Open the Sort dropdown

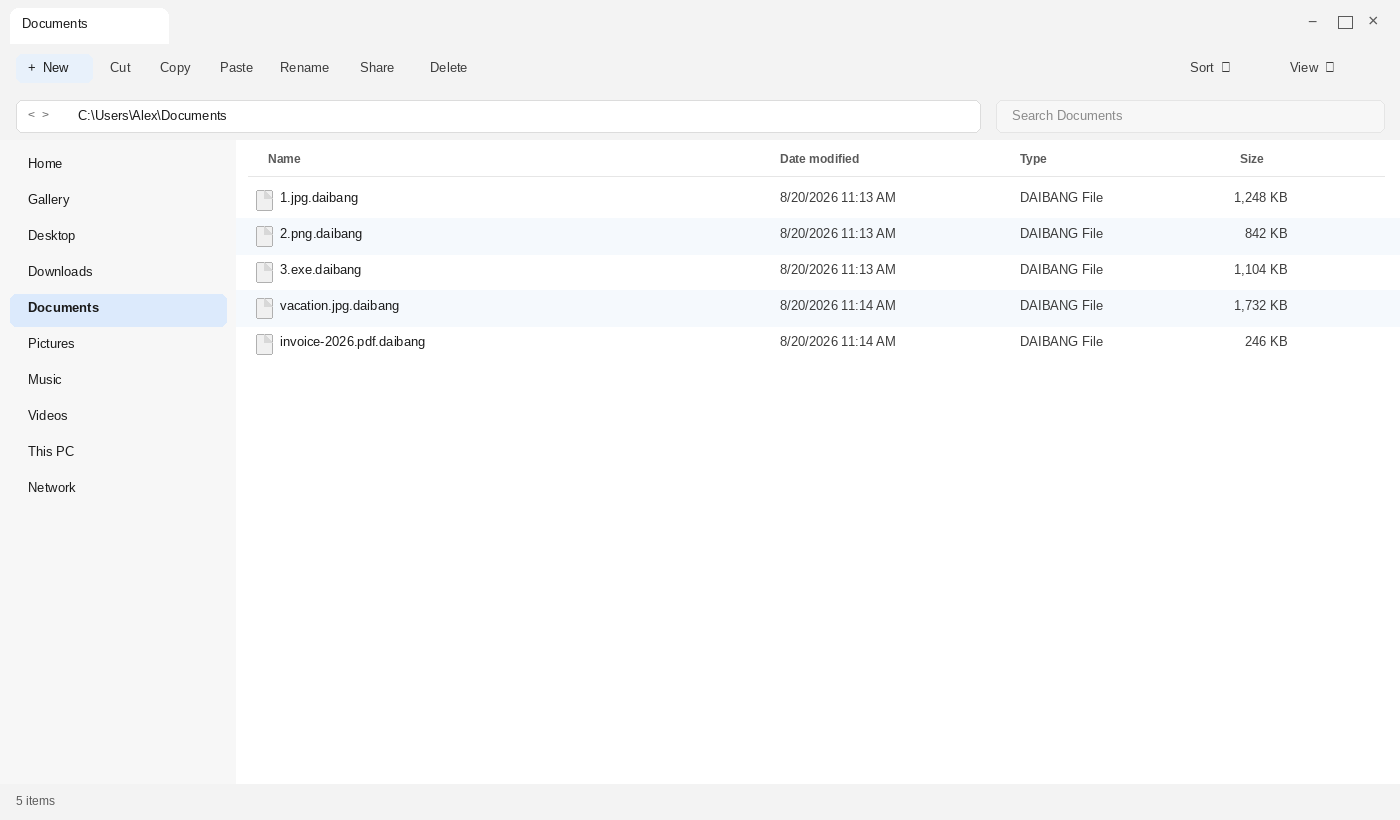[1210, 68]
